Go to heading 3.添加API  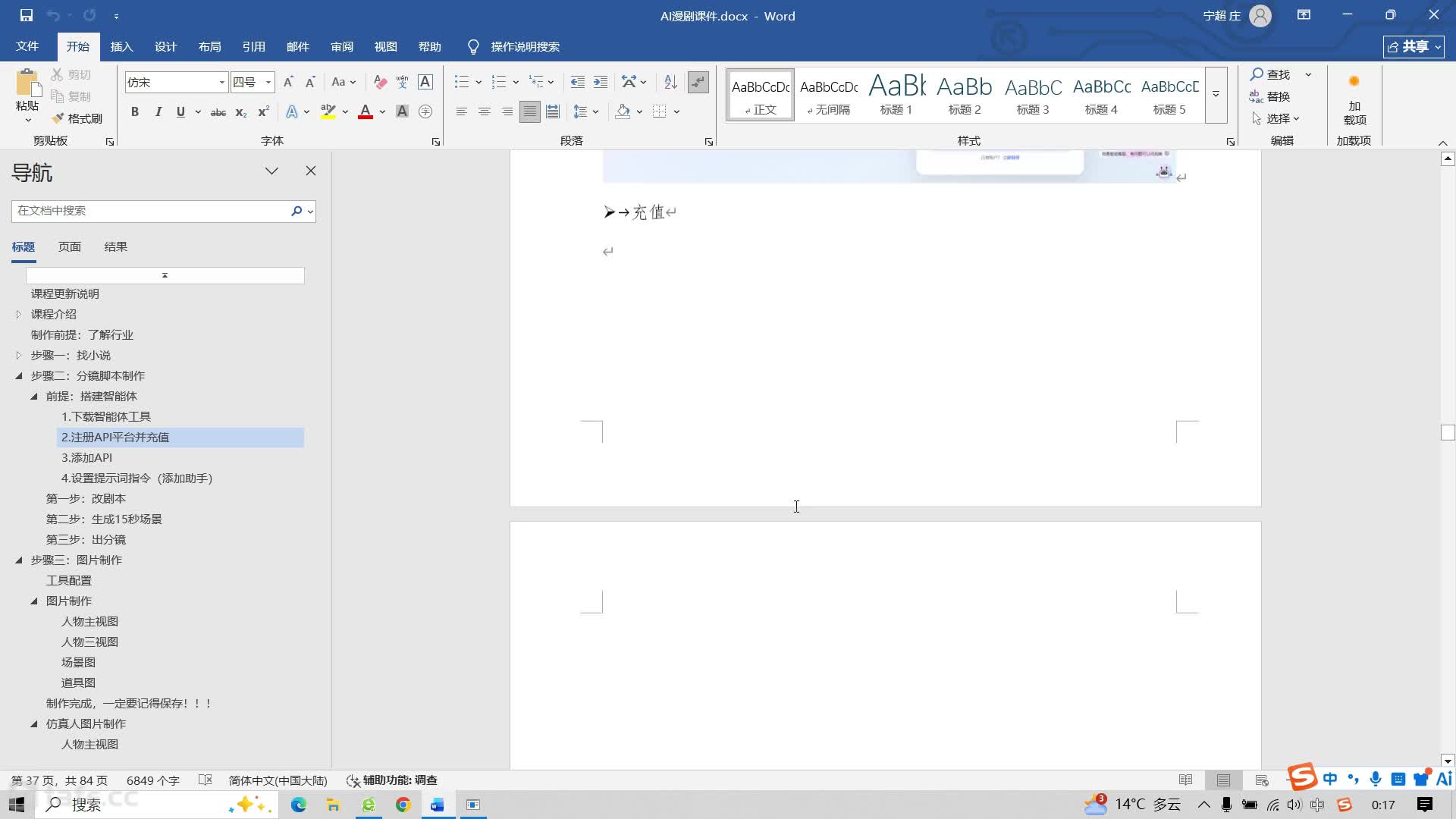coord(87,457)
